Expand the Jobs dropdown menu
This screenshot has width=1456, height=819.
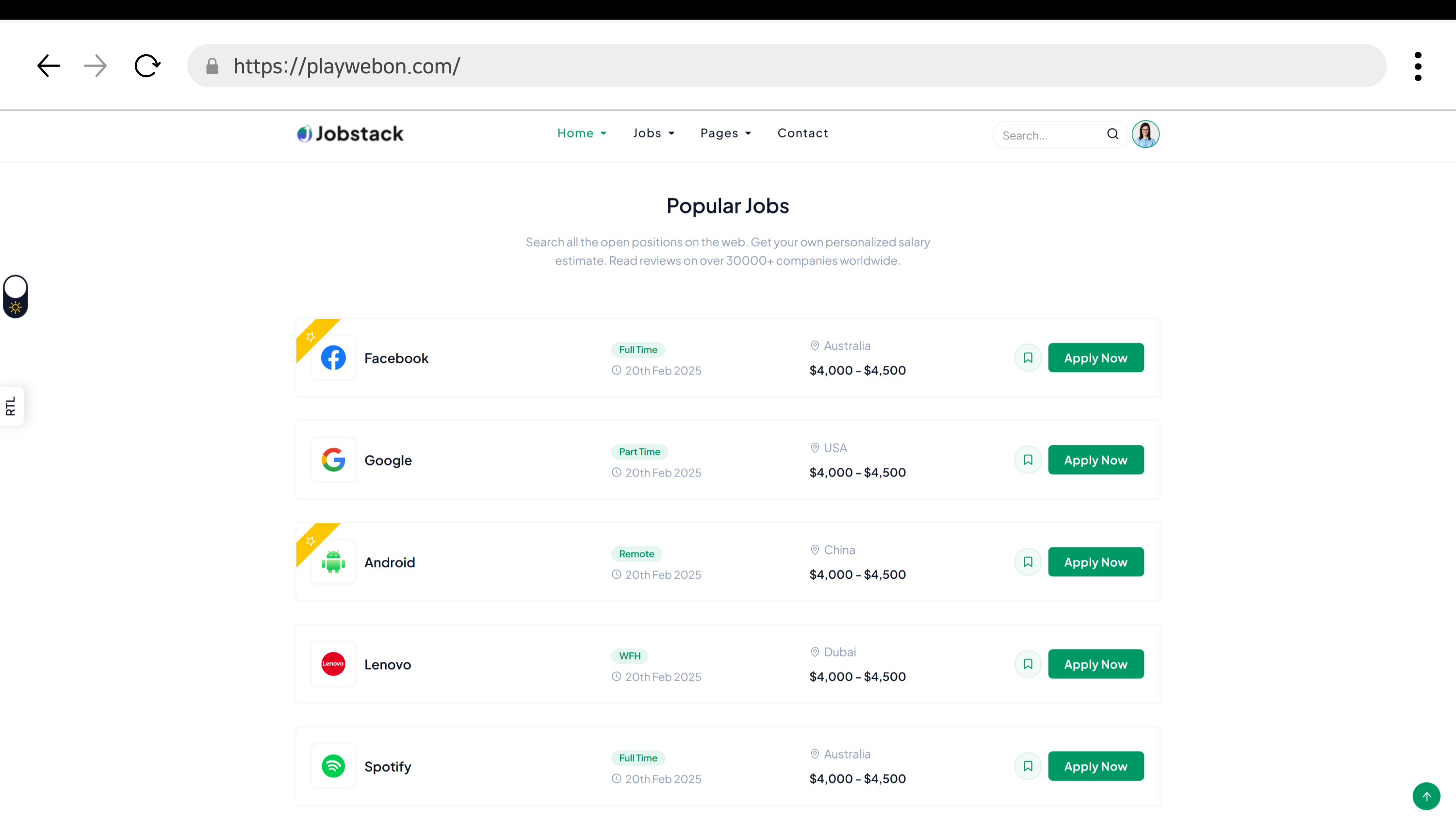click(x=654, y=133)
